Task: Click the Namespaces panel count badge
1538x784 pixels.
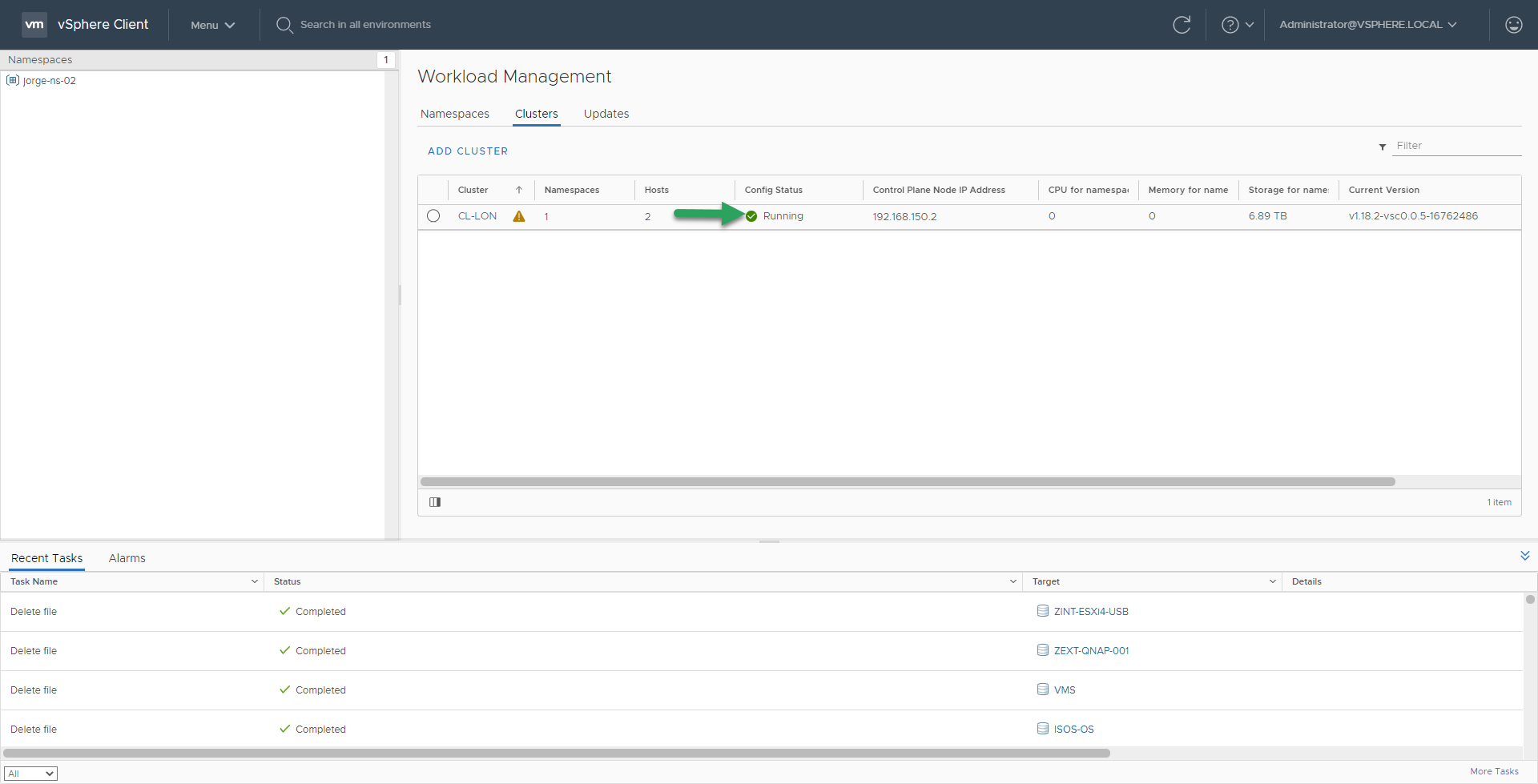Action: 386,60
